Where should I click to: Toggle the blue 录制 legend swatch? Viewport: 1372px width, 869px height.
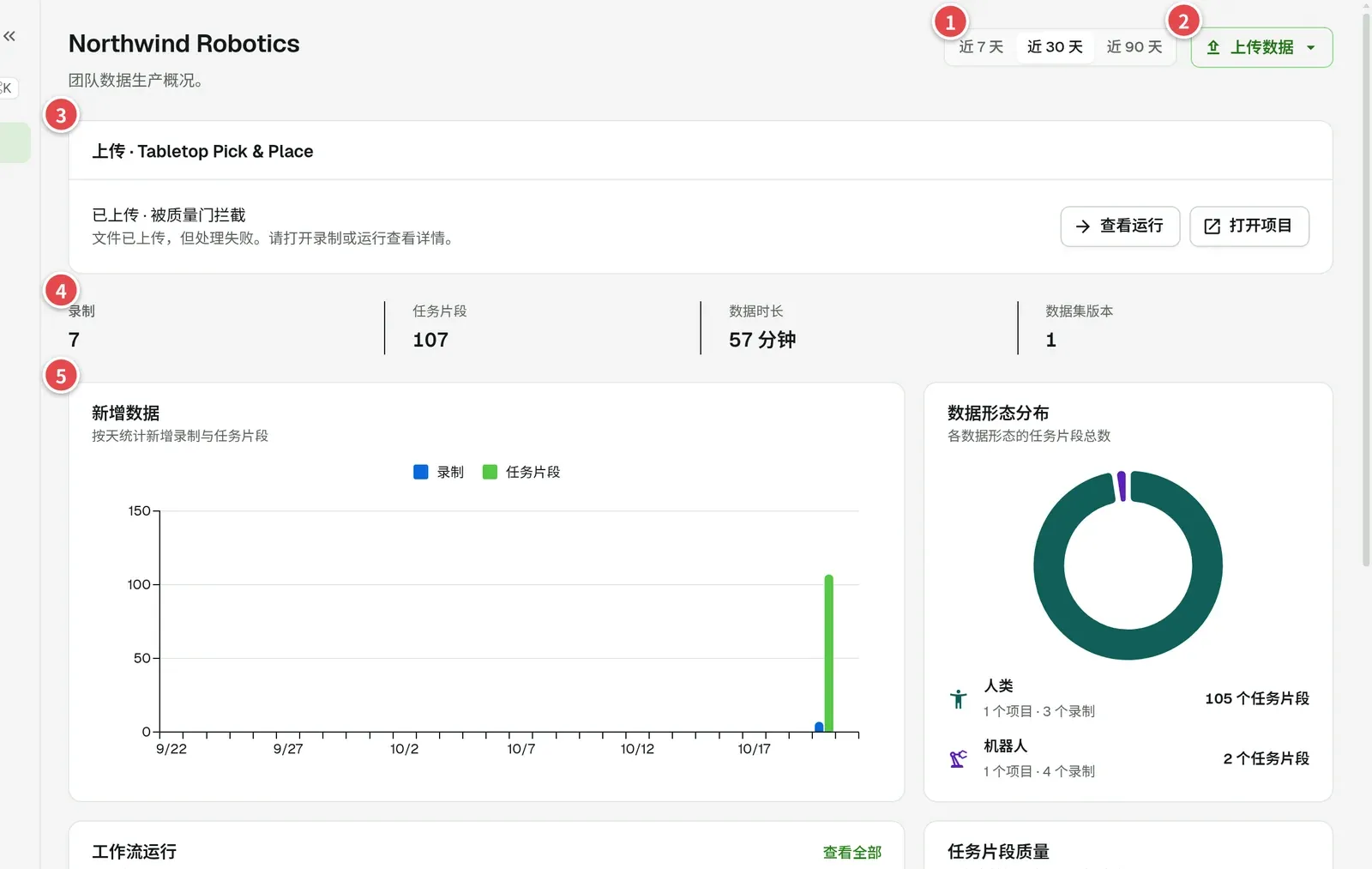(420, 472)
